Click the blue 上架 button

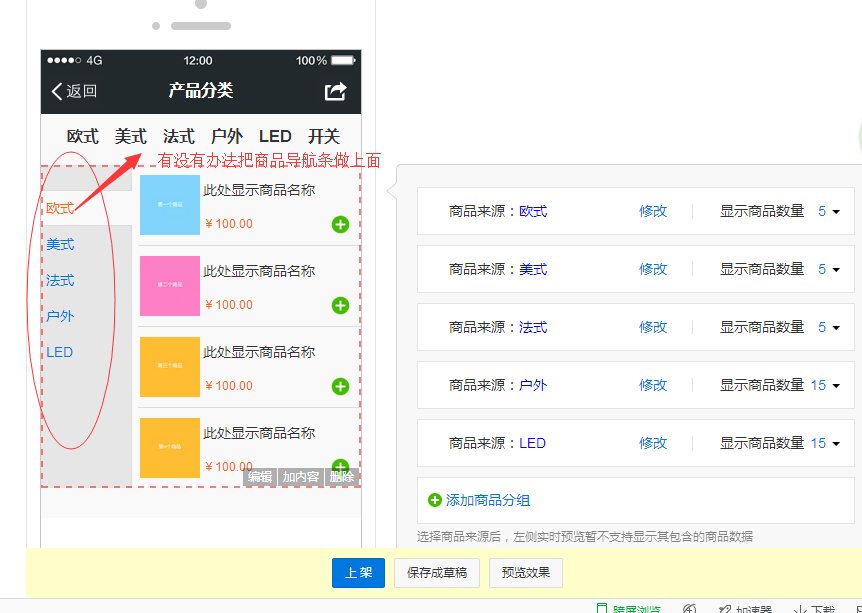tap(357, 573)
